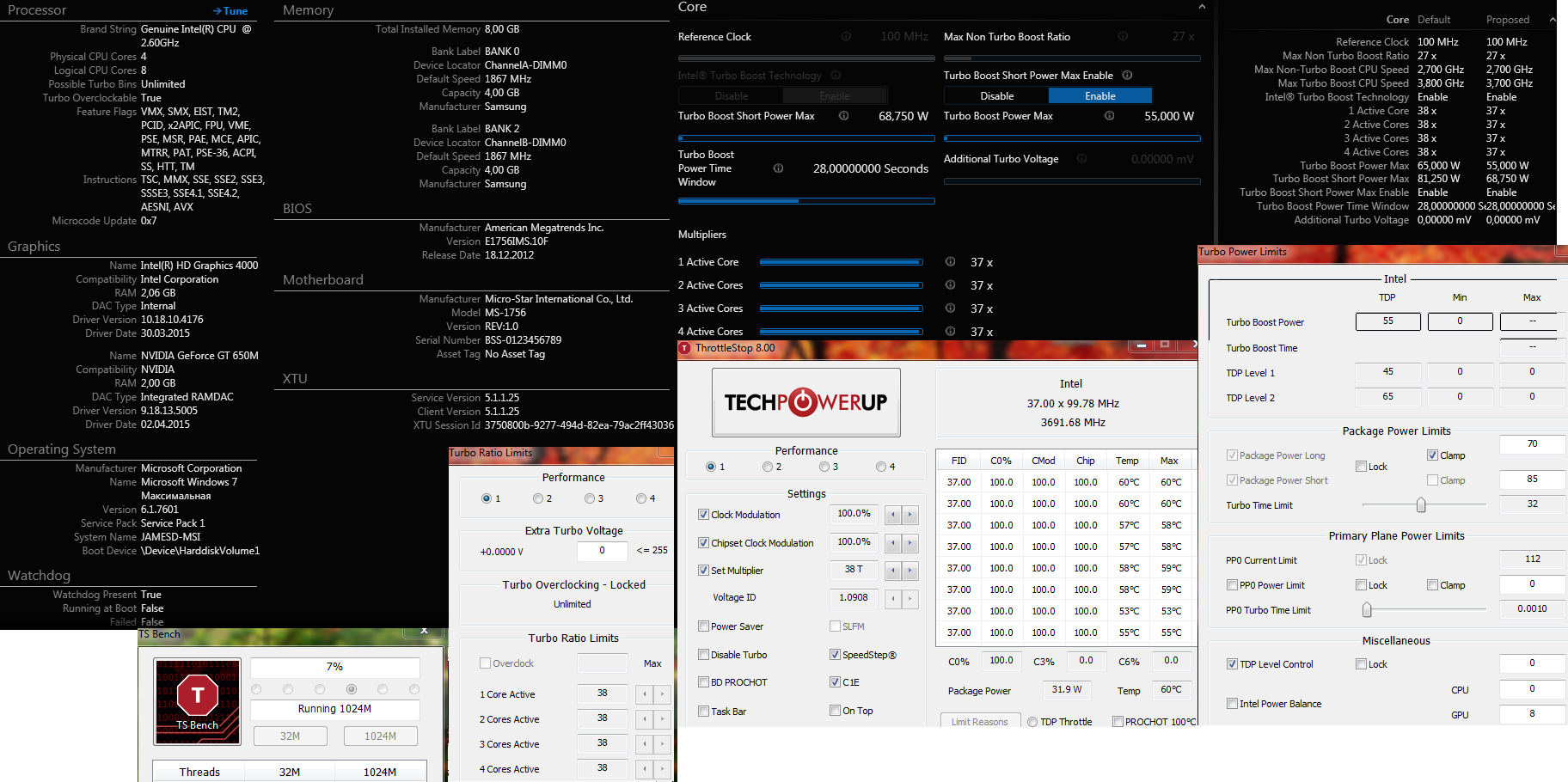Click the ThrottleStop title bar icon
Viewport: 1568px width, 782px height.
[685, 348]
